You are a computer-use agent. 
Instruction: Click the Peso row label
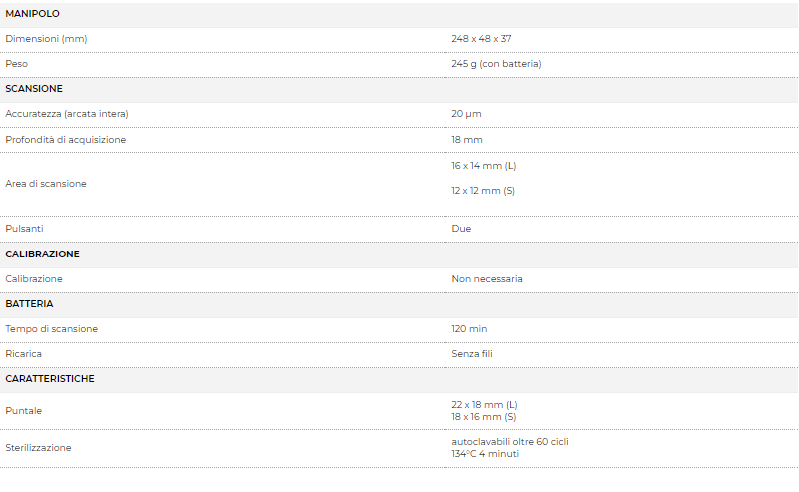pos(17,64)
